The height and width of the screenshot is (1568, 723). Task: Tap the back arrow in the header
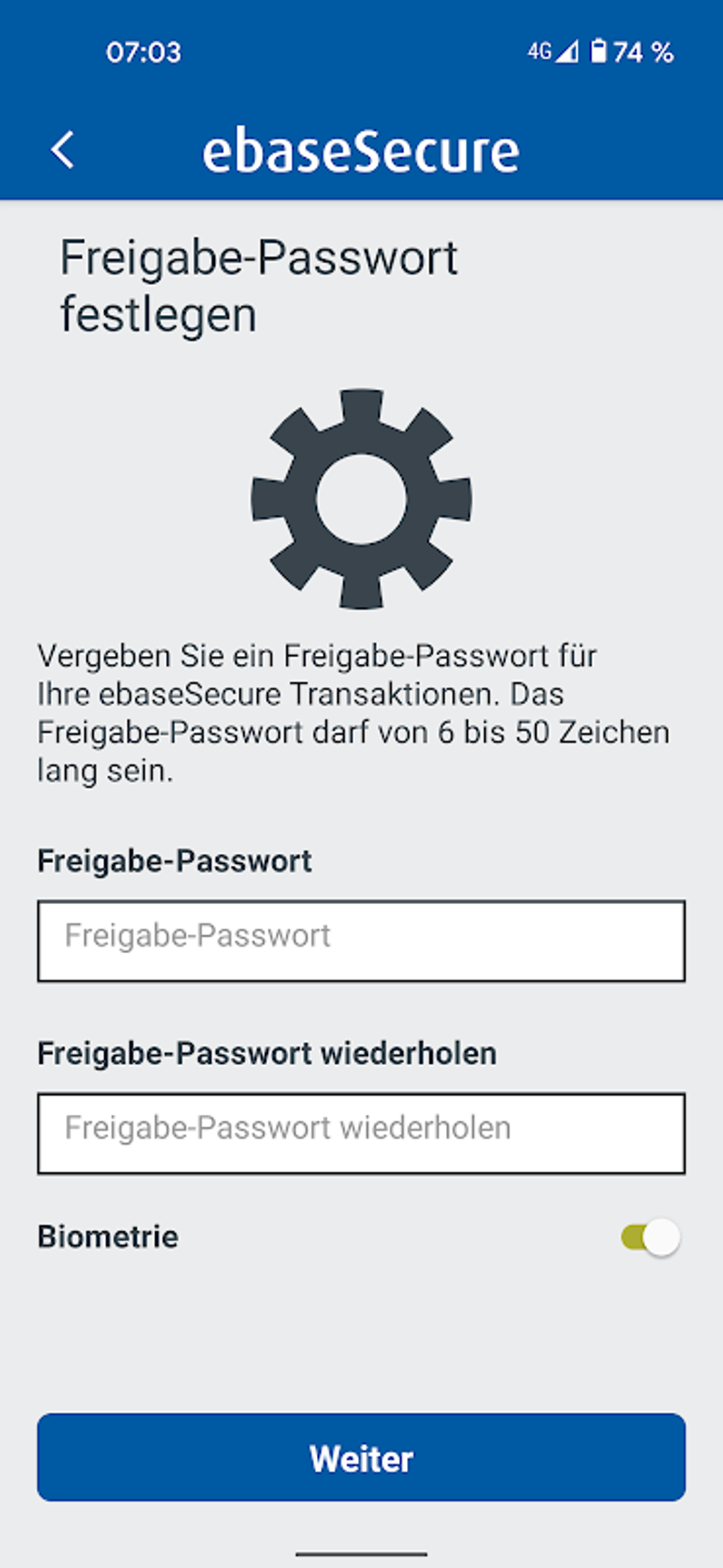click(x=62, y=150)
